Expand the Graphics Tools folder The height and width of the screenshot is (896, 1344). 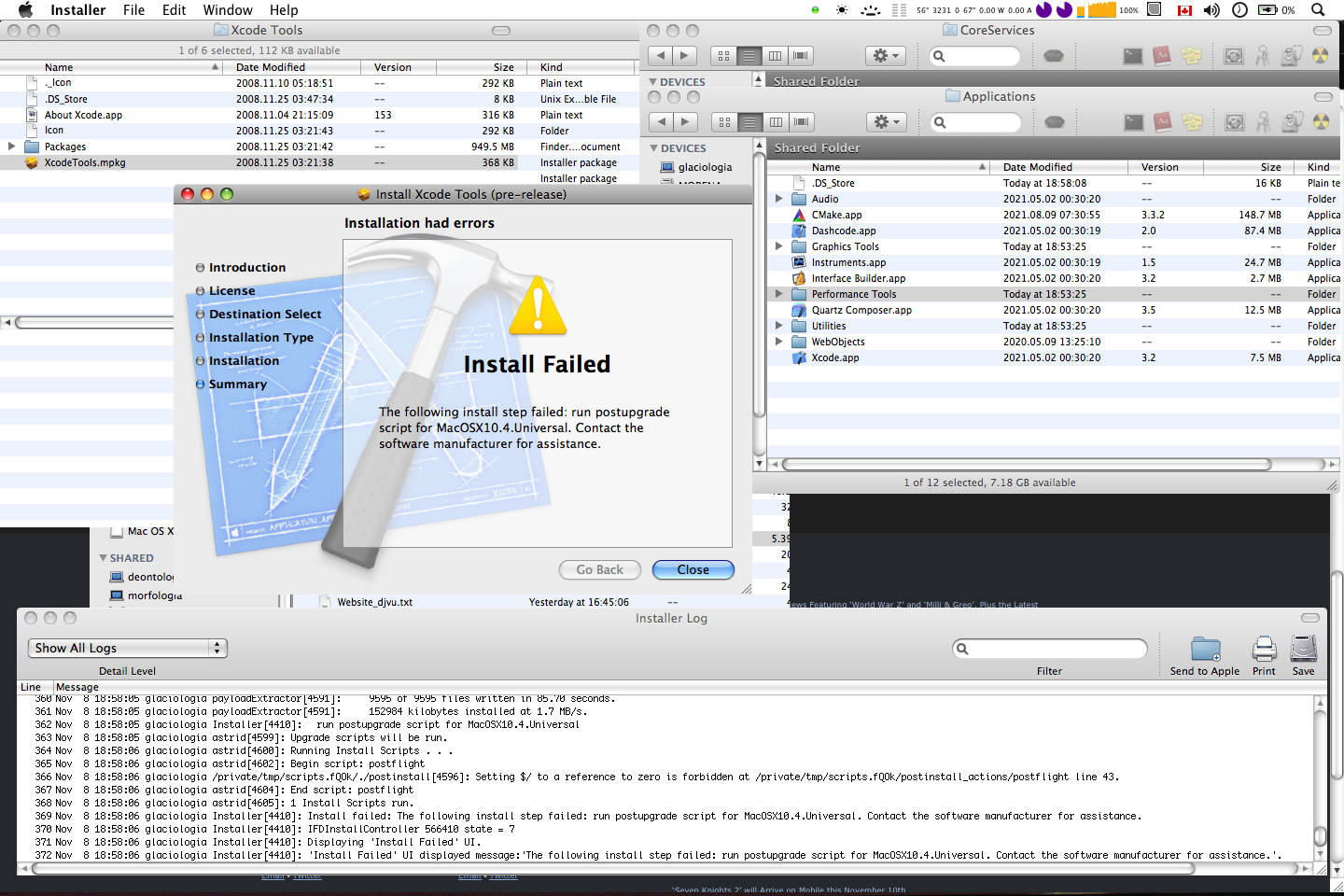[778, 246]
